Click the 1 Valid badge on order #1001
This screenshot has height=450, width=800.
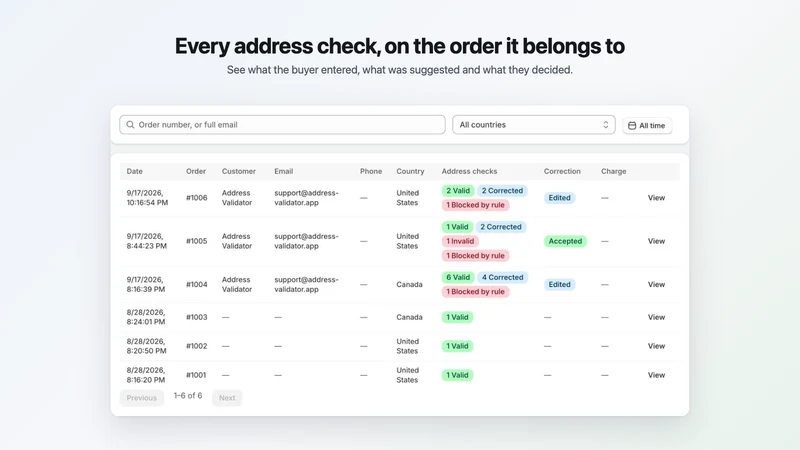click(x=457, y=376)
